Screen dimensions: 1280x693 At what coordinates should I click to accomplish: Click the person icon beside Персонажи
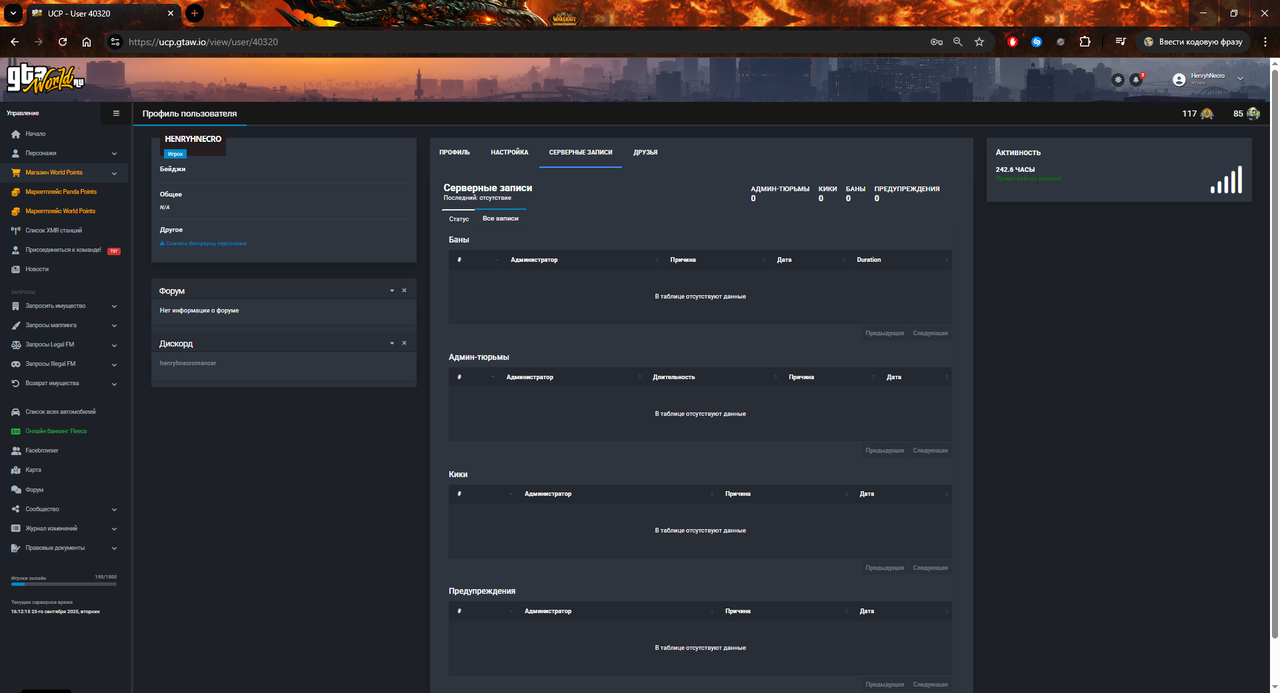click(x=15, y=153)
